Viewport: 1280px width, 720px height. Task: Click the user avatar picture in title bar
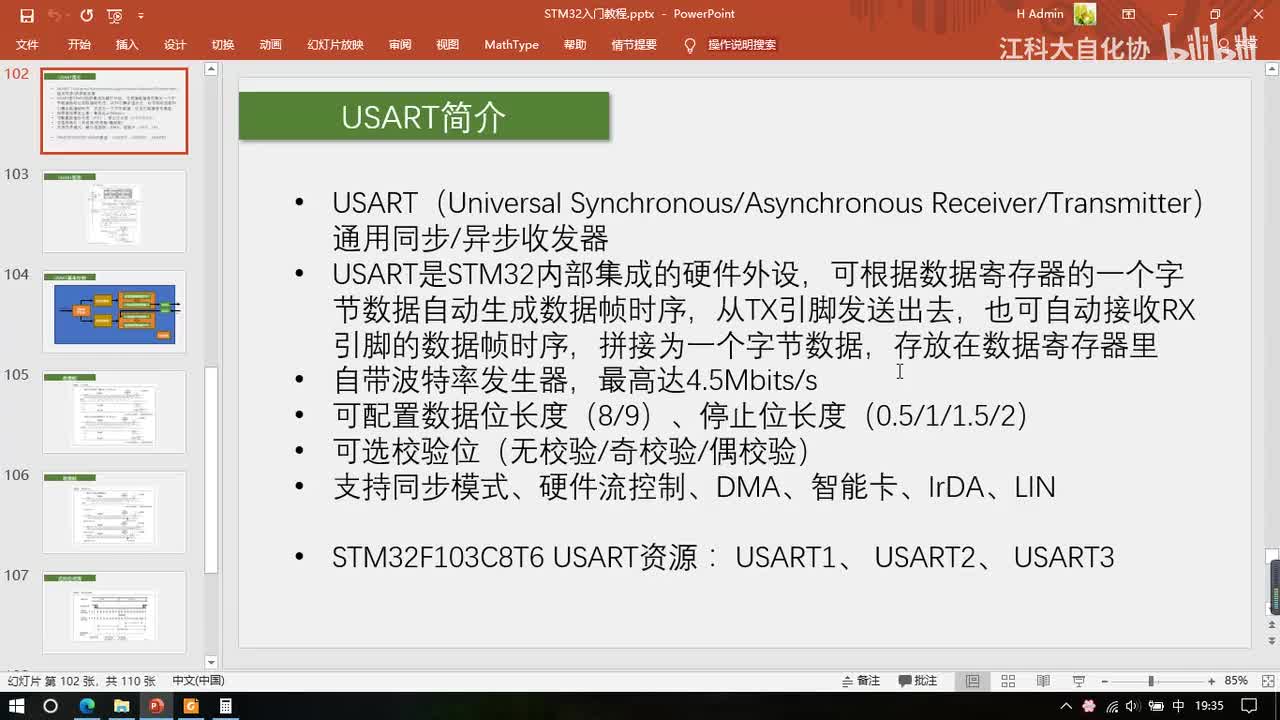[1085, 14]
